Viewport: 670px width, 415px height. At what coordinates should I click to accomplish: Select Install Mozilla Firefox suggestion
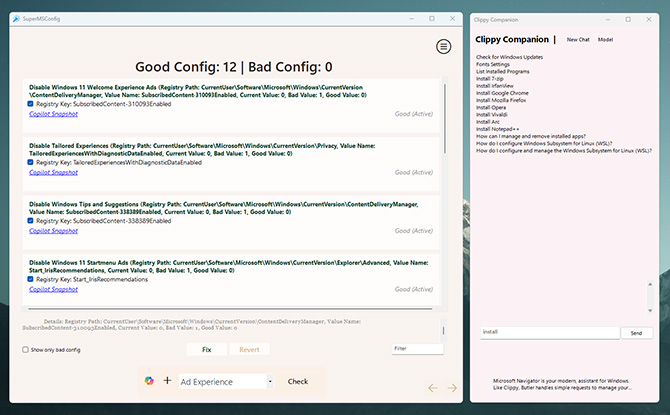tap(501, 100)
